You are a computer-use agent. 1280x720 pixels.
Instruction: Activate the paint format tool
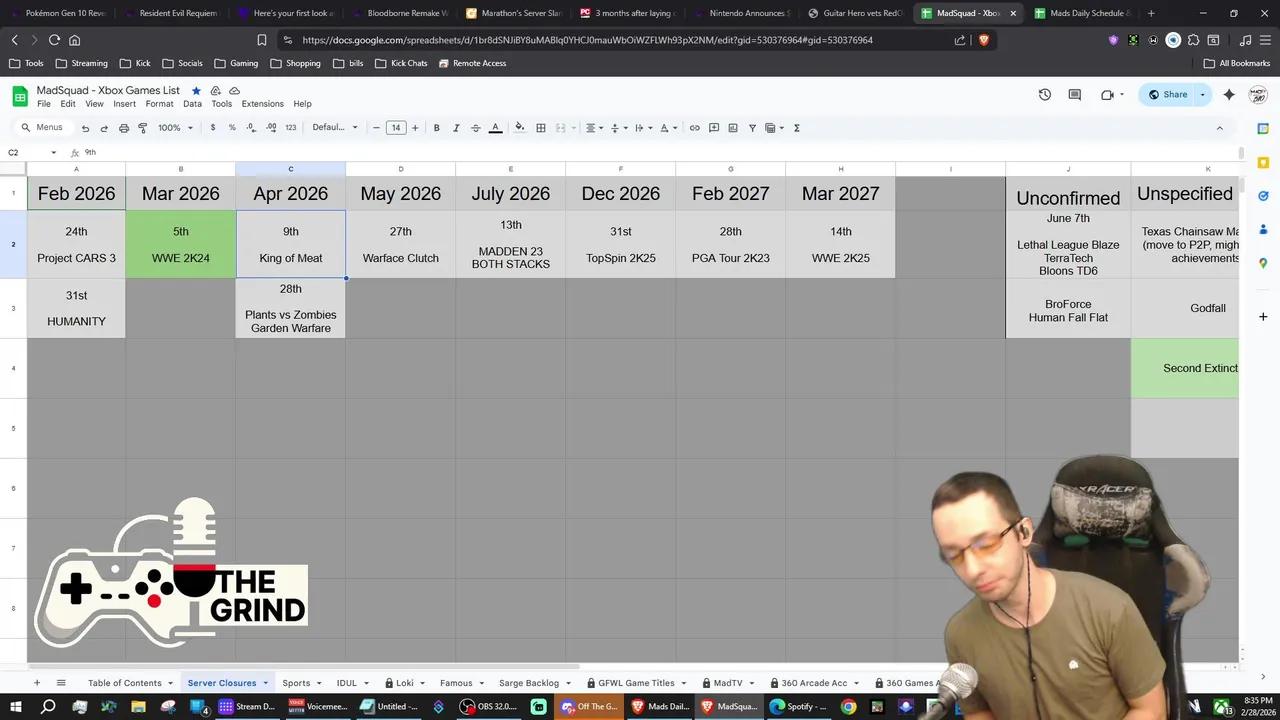(x=143, y=128)
